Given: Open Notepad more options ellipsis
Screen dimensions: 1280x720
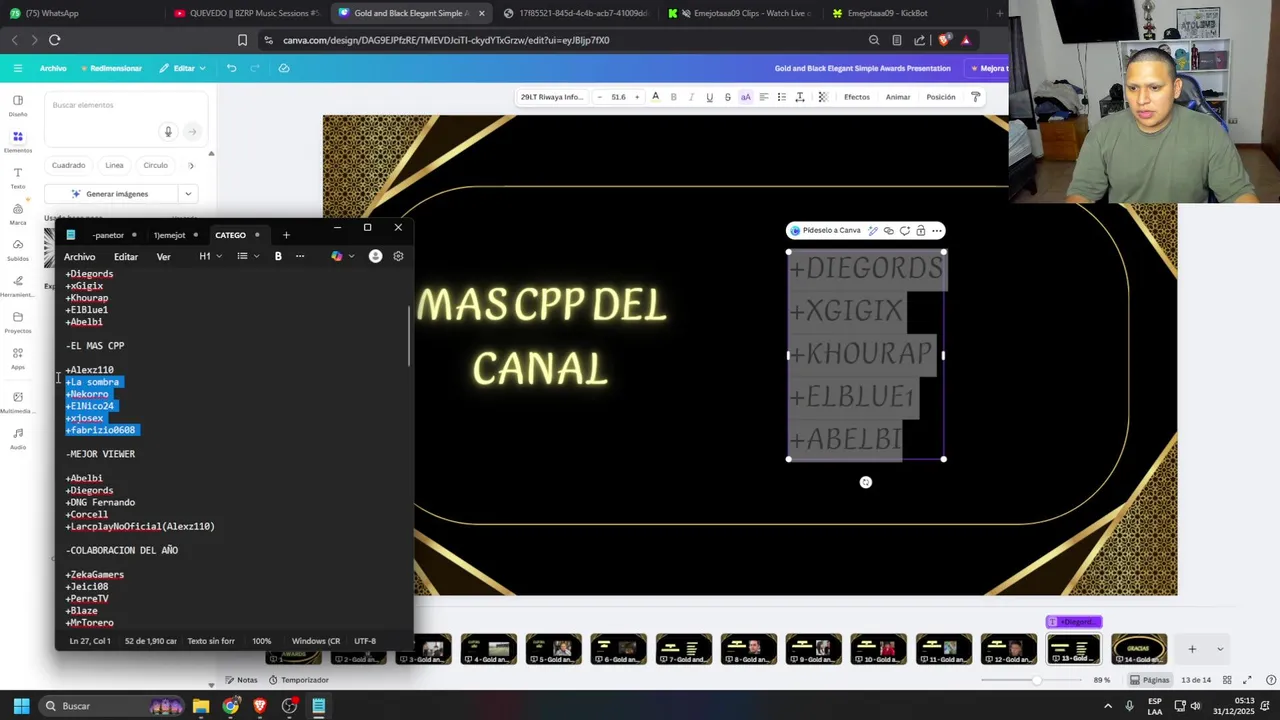Looking at the screenshot, I should pos(300,257).
